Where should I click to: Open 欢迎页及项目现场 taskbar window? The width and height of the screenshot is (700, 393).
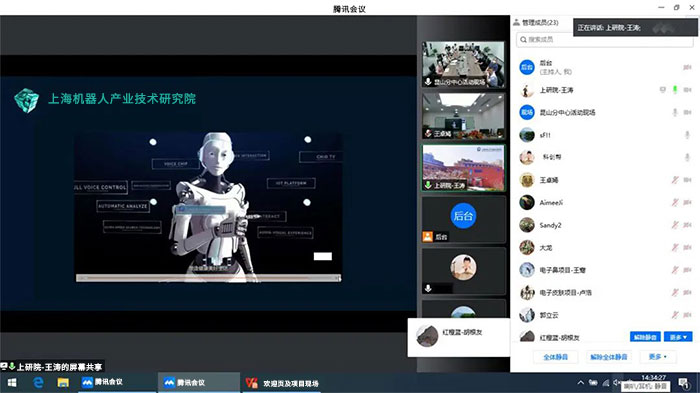click(x=282, y=383)
